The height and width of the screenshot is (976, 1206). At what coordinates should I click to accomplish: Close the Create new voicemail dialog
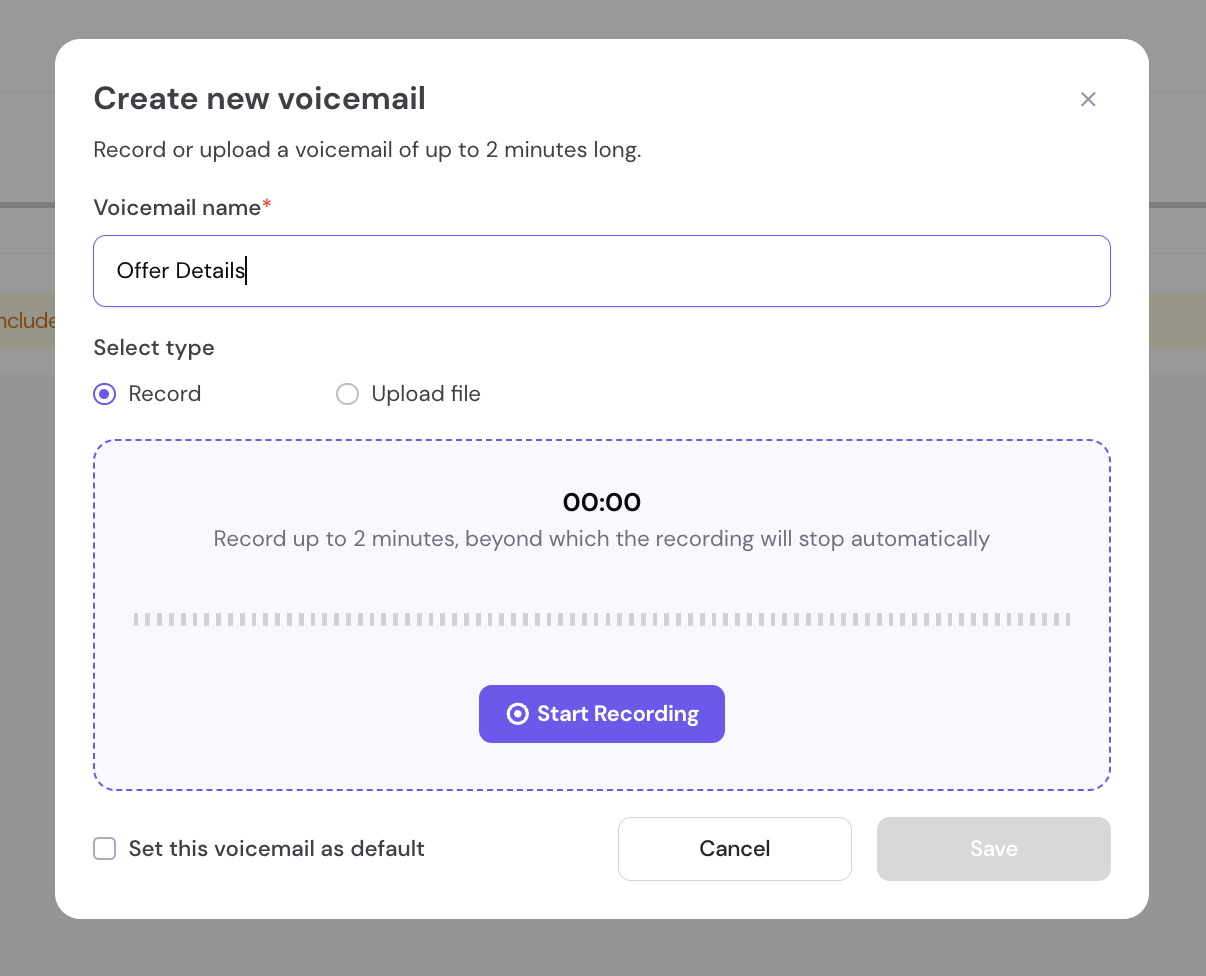pos(1088,99)
